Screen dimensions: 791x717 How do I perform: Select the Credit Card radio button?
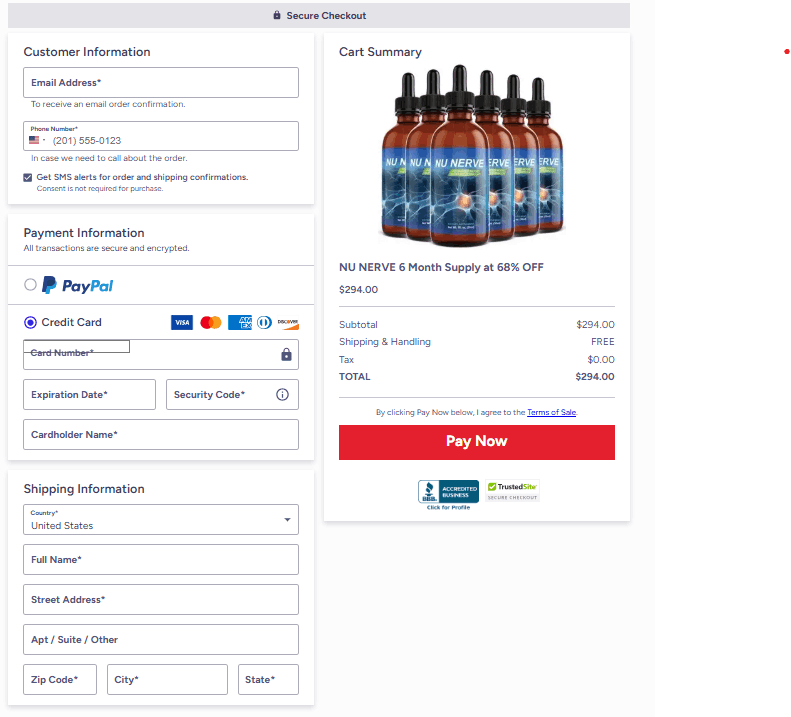30,323
